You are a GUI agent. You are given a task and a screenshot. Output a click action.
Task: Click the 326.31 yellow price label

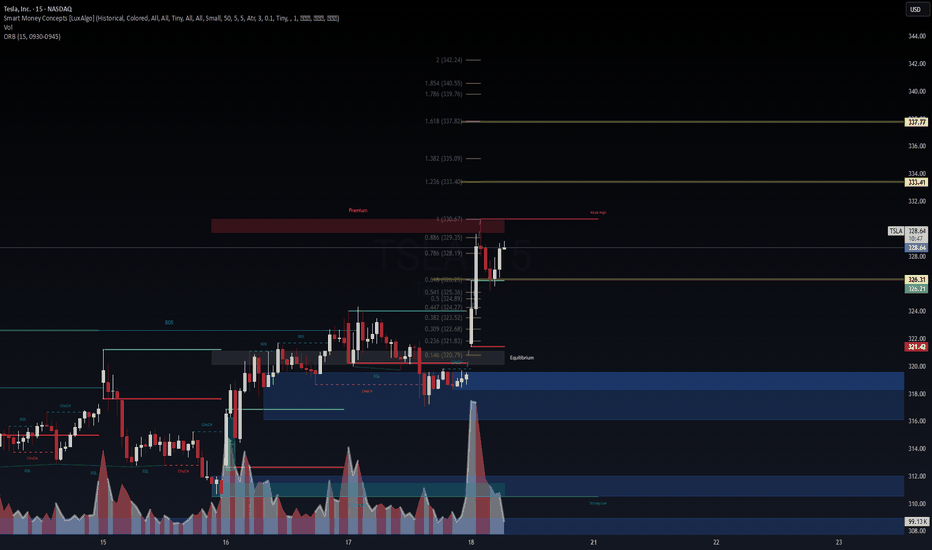coord(916,279)
